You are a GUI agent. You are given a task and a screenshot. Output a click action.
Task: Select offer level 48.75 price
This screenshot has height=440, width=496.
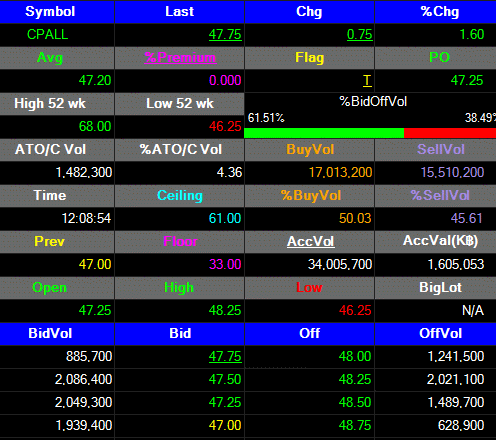click(x=355, y=425)
